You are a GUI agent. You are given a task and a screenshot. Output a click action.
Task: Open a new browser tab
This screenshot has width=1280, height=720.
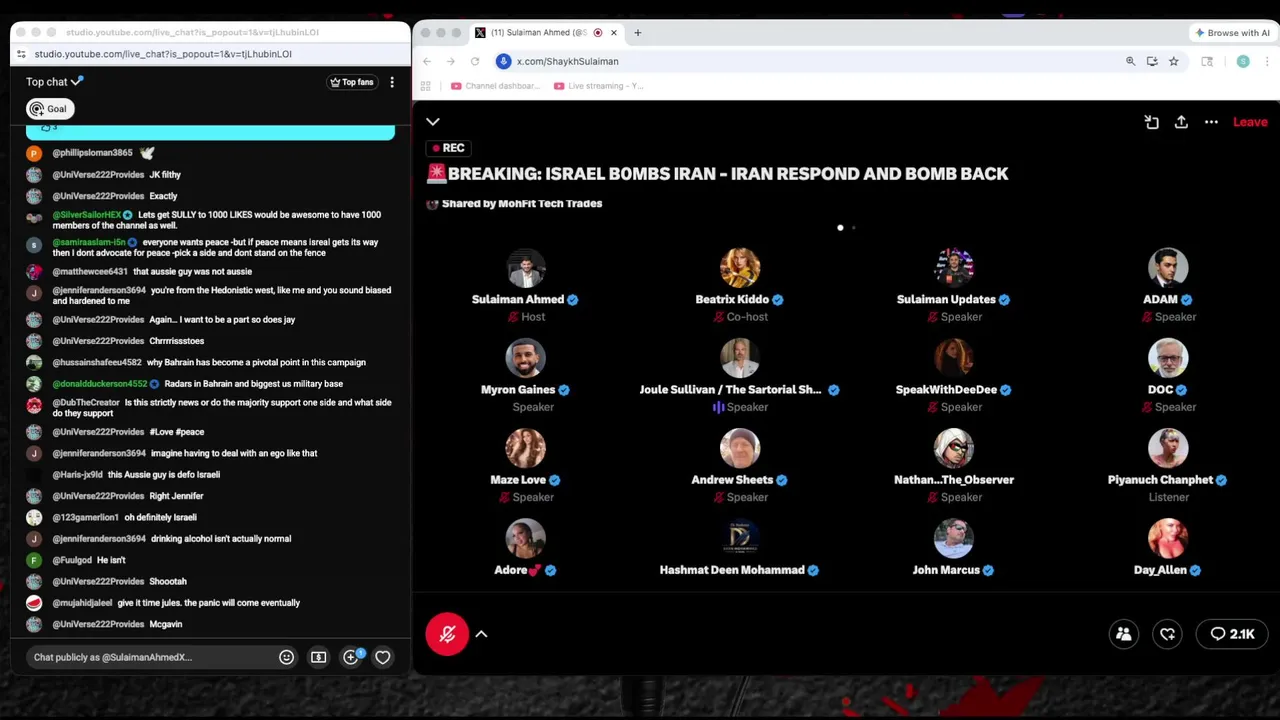pos(637,33)
